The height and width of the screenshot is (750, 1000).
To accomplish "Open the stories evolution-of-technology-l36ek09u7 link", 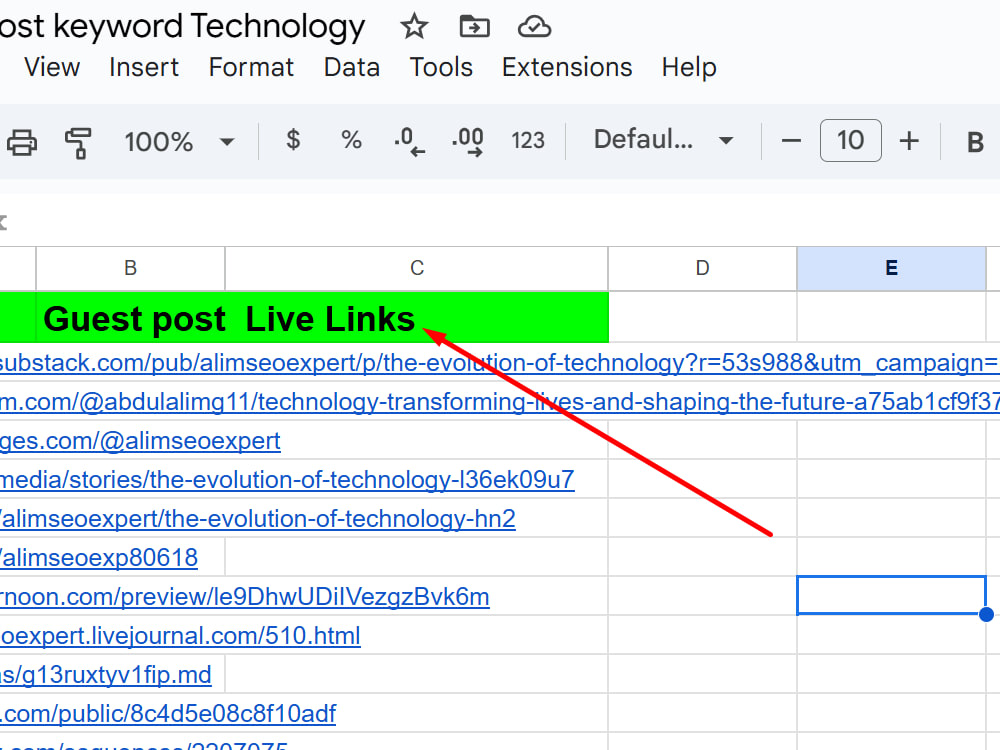I will [x=287, y=480].
